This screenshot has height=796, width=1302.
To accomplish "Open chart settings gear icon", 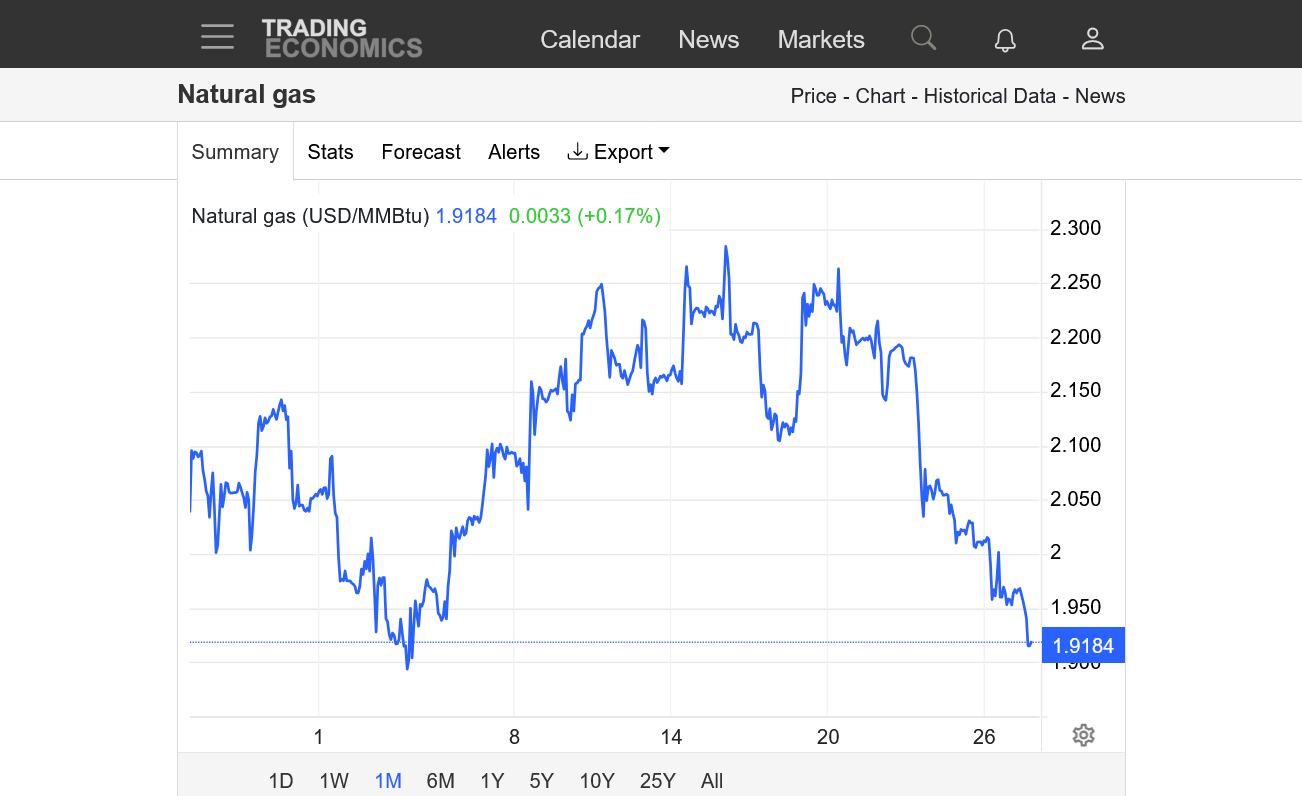I will 1083,736.
